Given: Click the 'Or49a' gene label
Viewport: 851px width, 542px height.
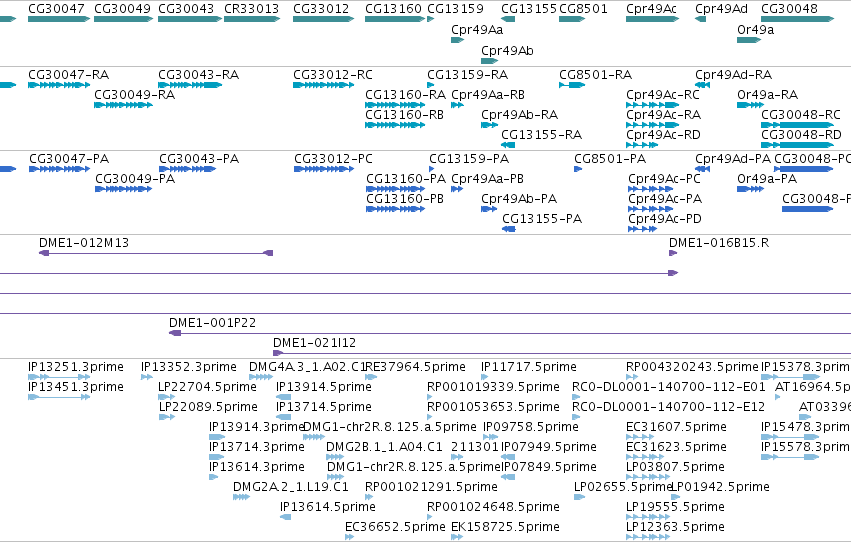Looking at the screenshot, I should tap(755, 30).
